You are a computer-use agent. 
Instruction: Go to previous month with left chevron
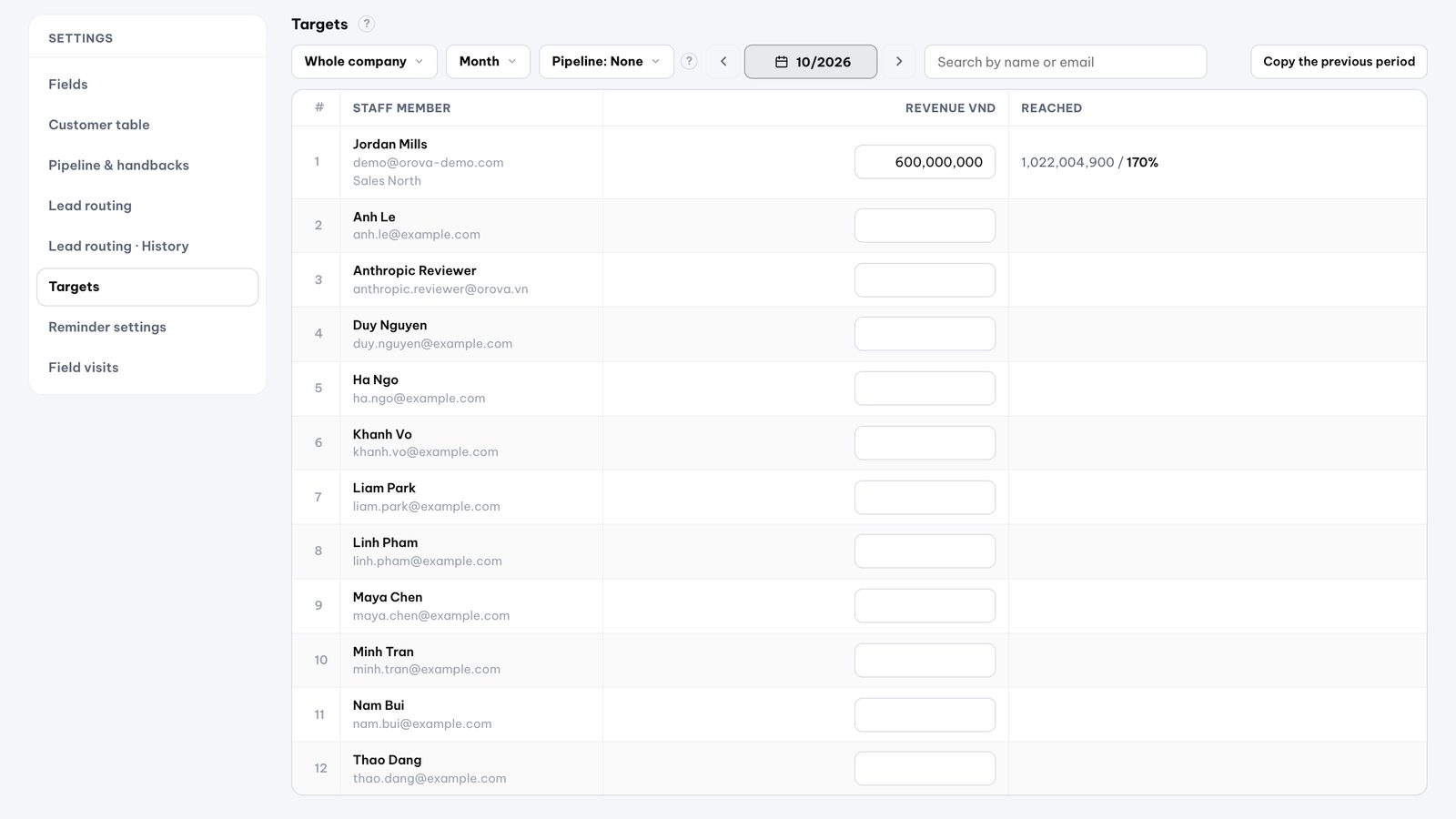click(x=723, y=61)
